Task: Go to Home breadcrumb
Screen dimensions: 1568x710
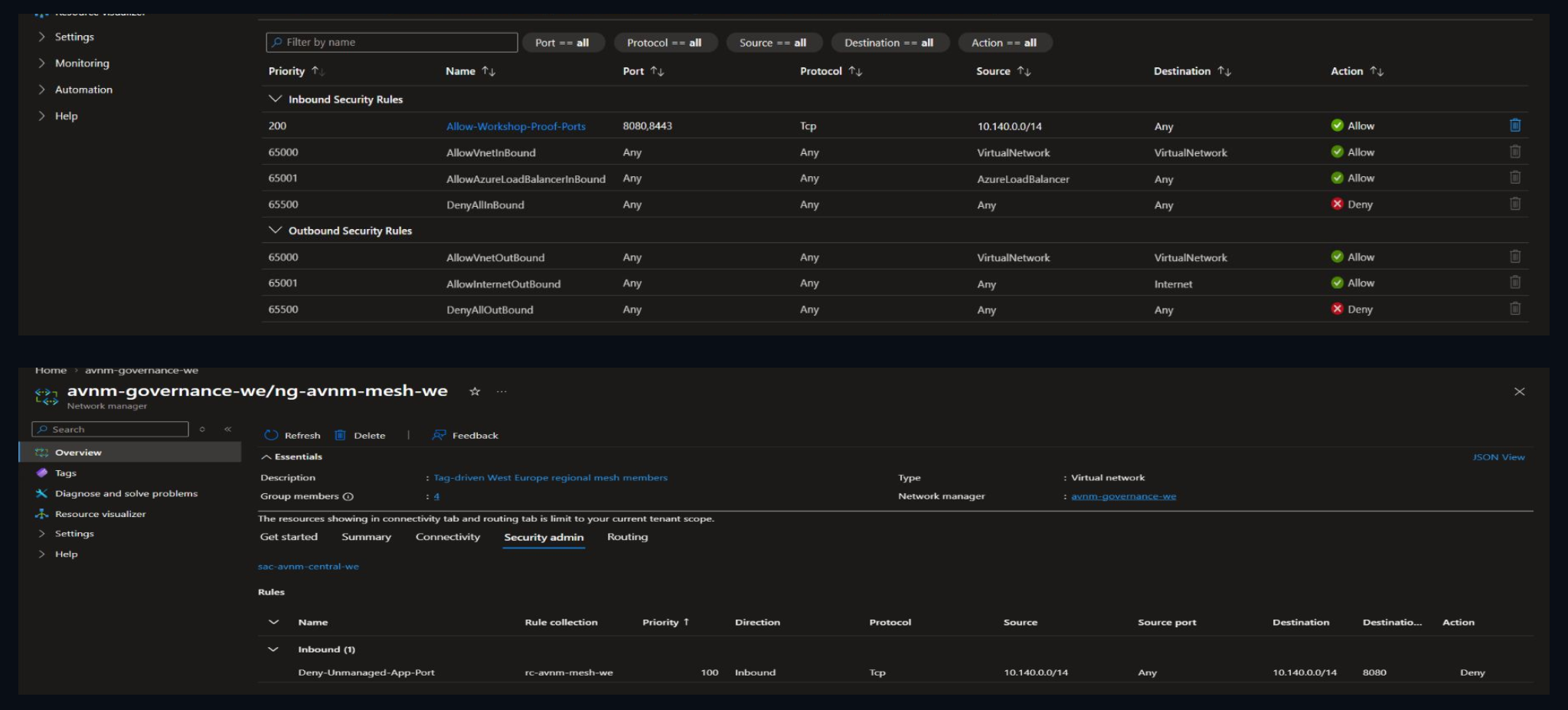Action: [51, 371]
